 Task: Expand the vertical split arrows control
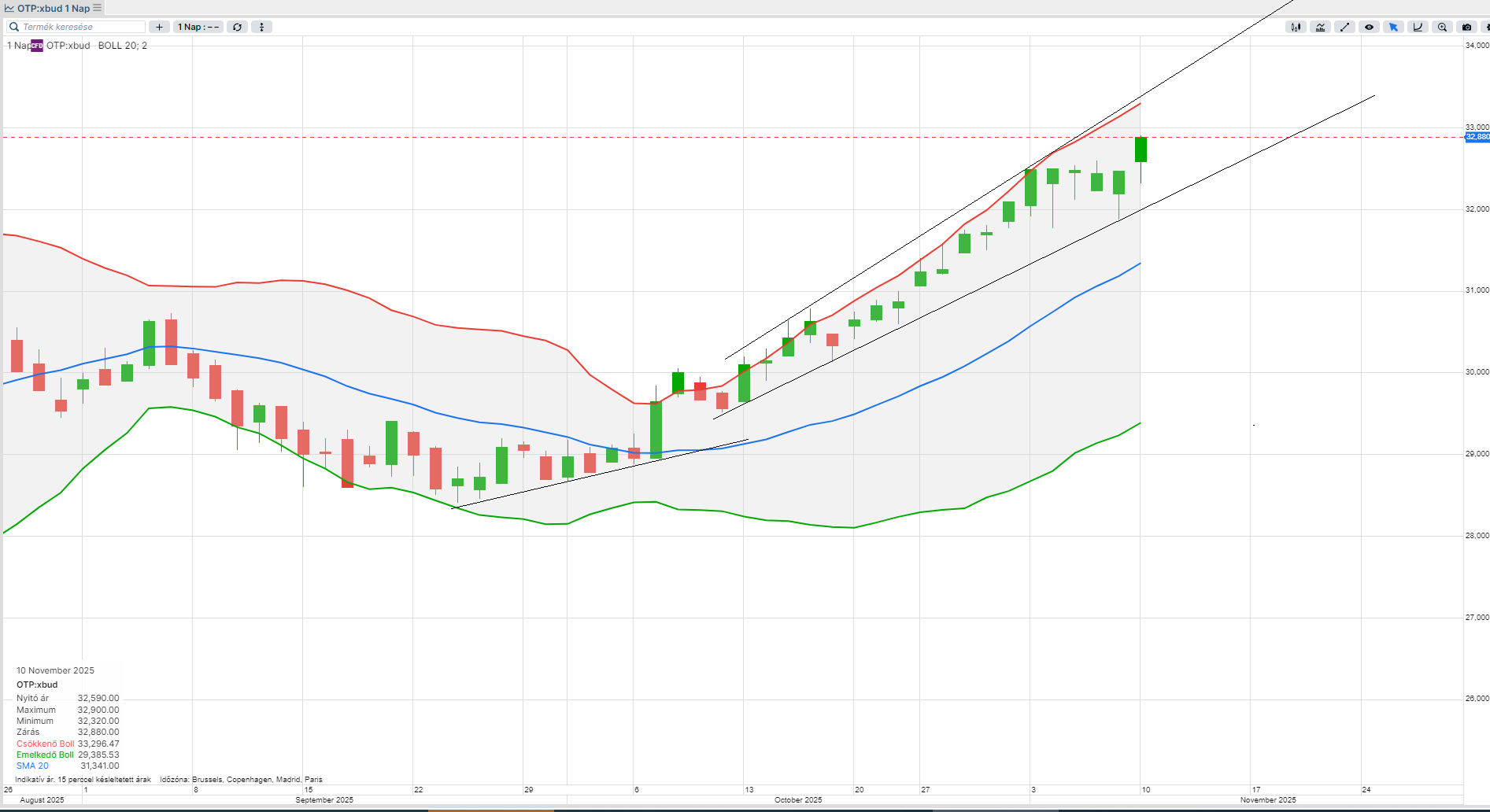coord(261,27)
